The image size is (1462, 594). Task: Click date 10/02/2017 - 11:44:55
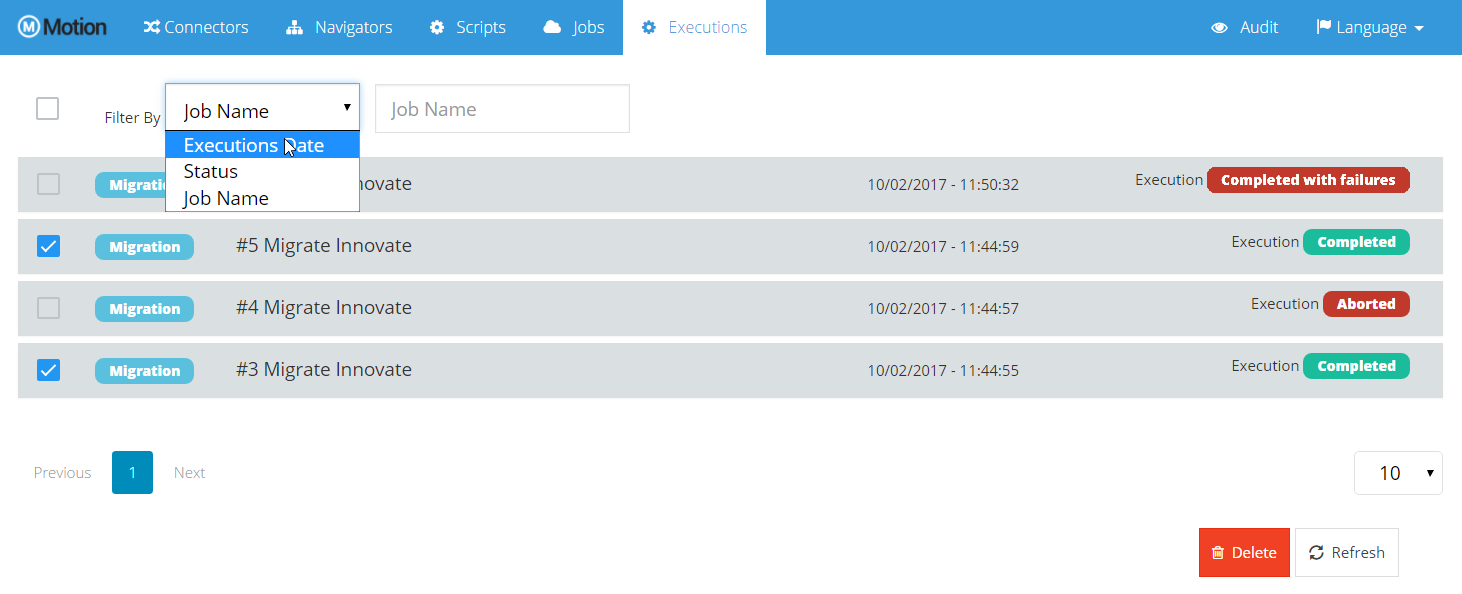coord(943,371)
